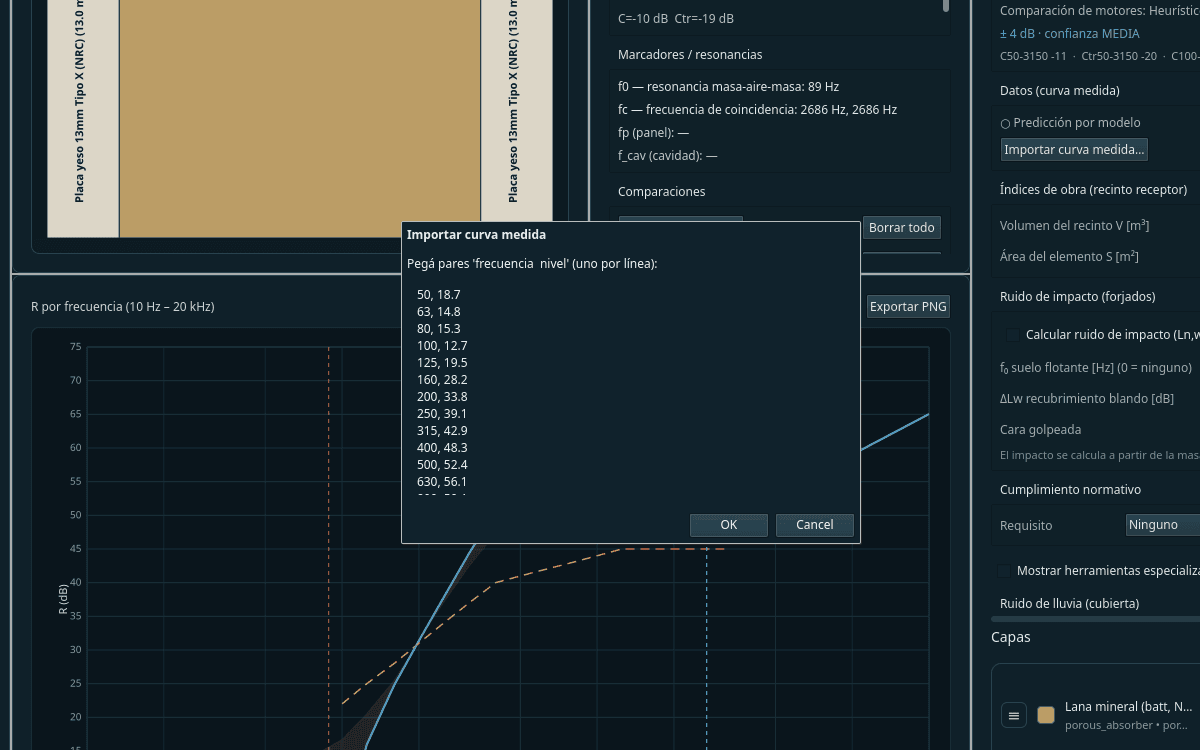Click the ΔLw recubrimiento blando label

pyautogui.click(x=1087, y=399)
